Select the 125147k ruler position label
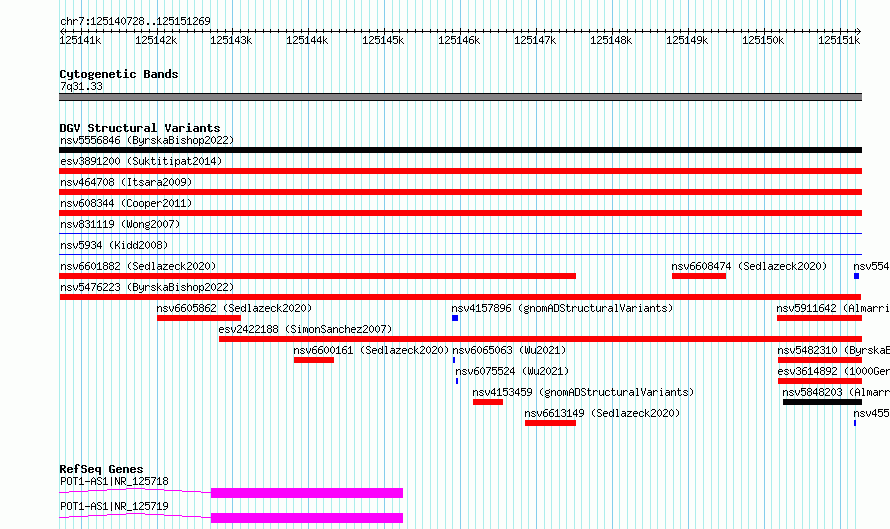 click(x=535, y=40)
